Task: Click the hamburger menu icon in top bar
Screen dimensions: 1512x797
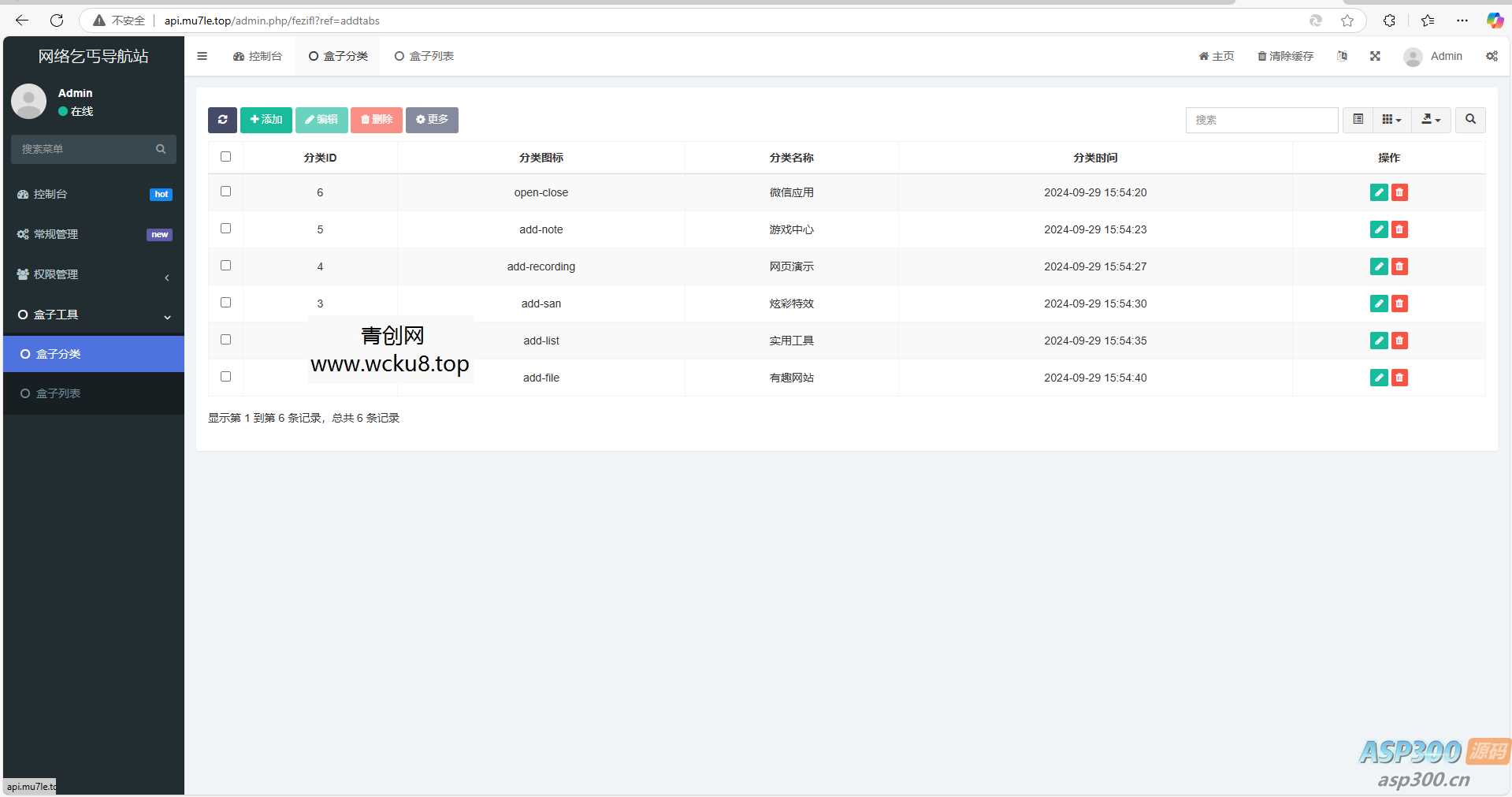Action: pos(202,56)
